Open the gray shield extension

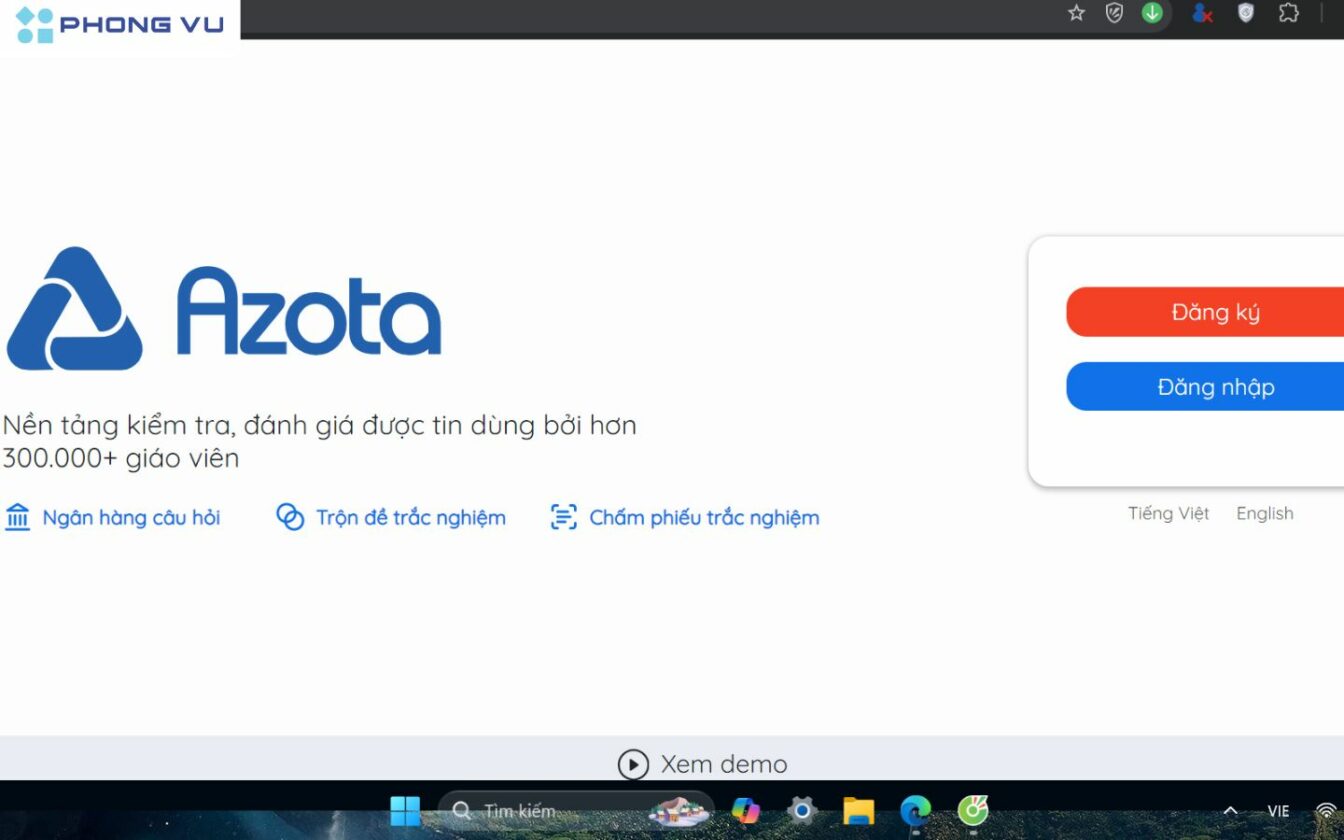(1114, 13)
